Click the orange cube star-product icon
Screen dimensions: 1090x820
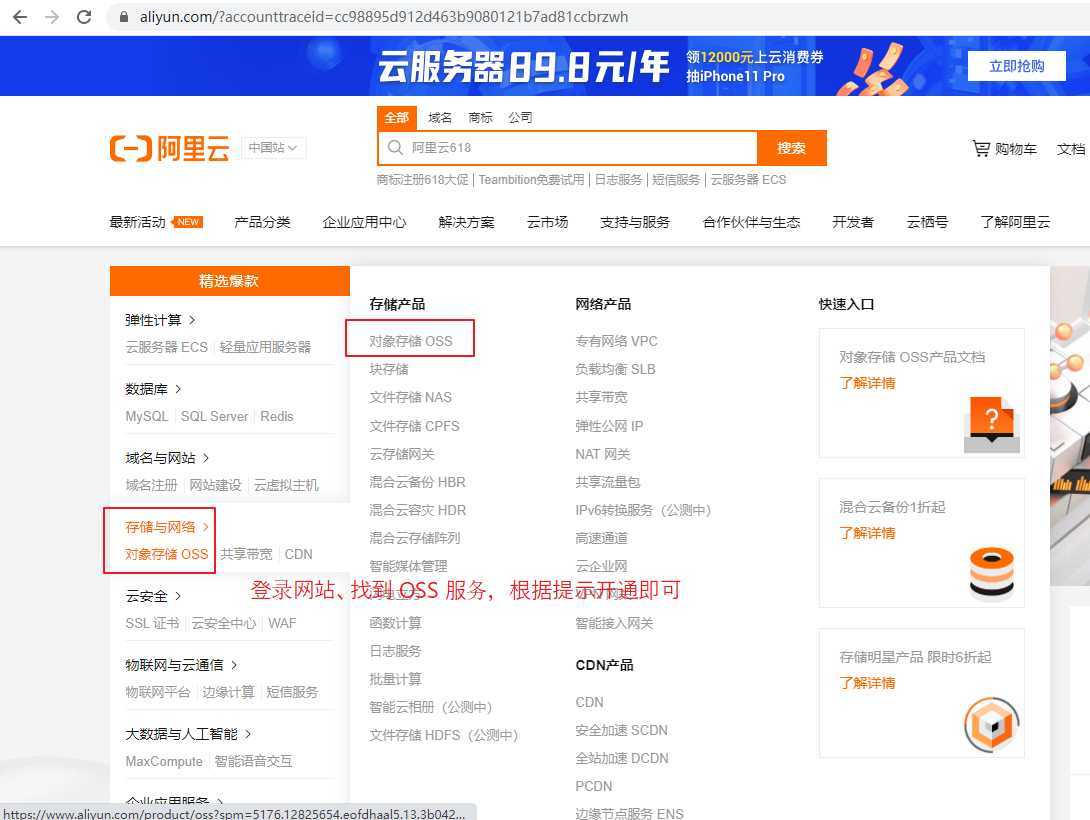pyautogui.click(x=992, y=725)
